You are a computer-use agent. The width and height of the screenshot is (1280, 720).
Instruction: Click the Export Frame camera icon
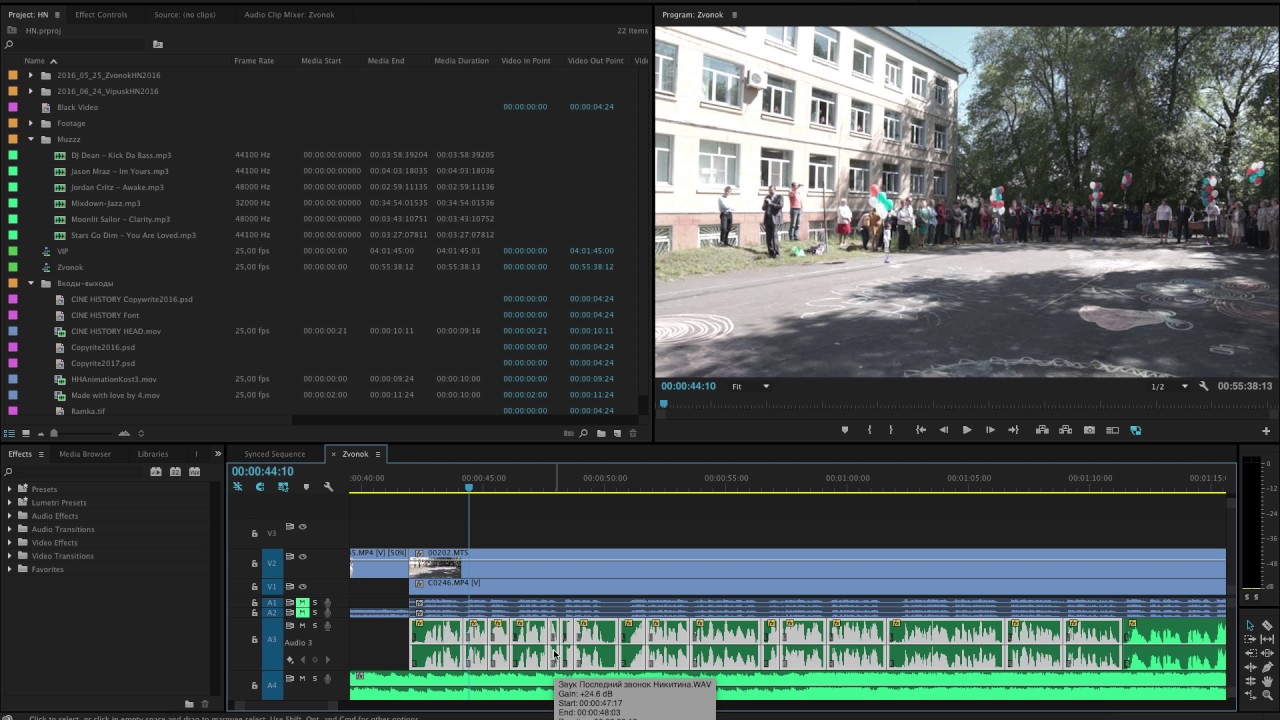point(1089,430)
